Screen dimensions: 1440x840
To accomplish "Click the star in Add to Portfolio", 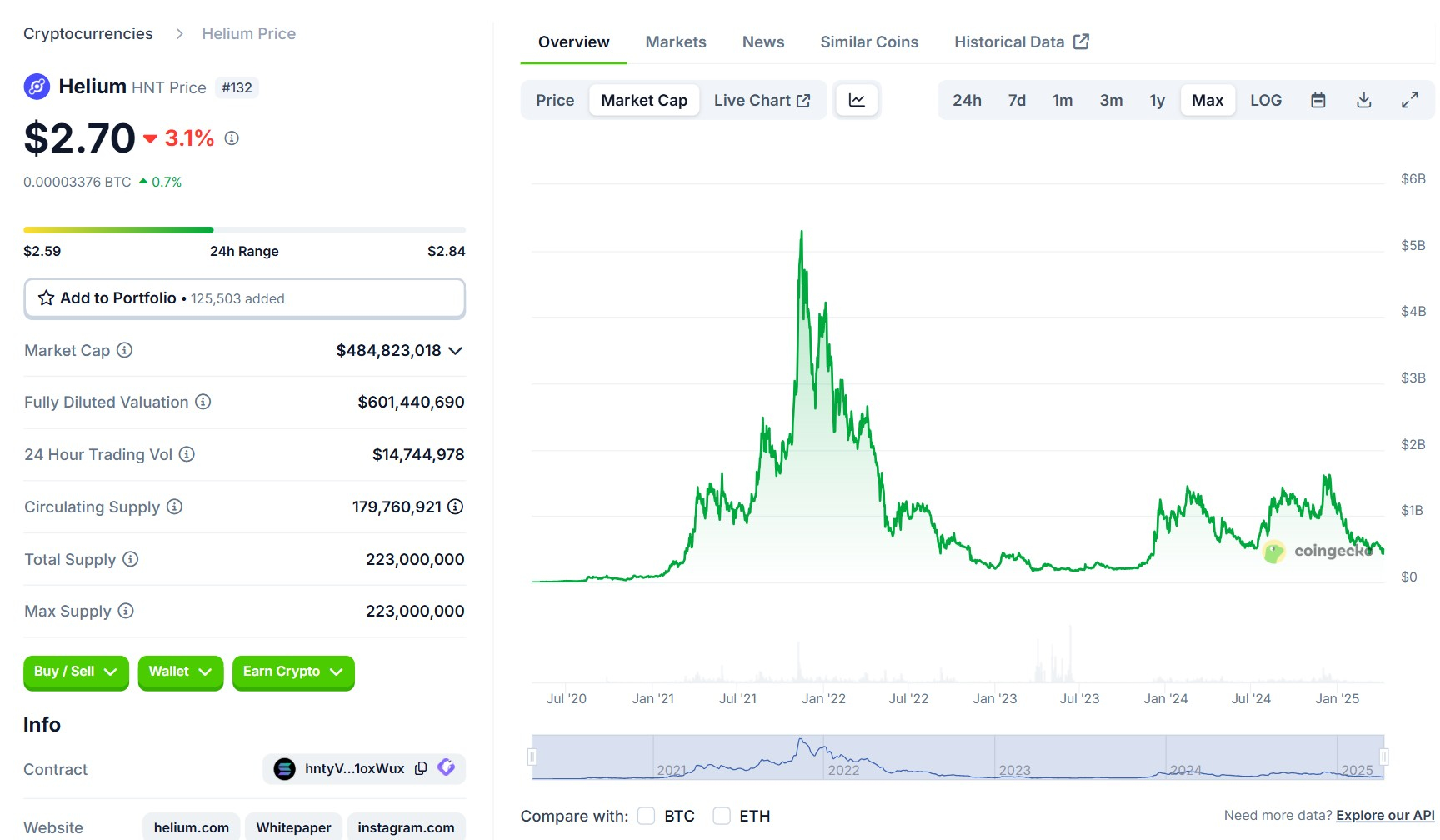I will point(46,297).
